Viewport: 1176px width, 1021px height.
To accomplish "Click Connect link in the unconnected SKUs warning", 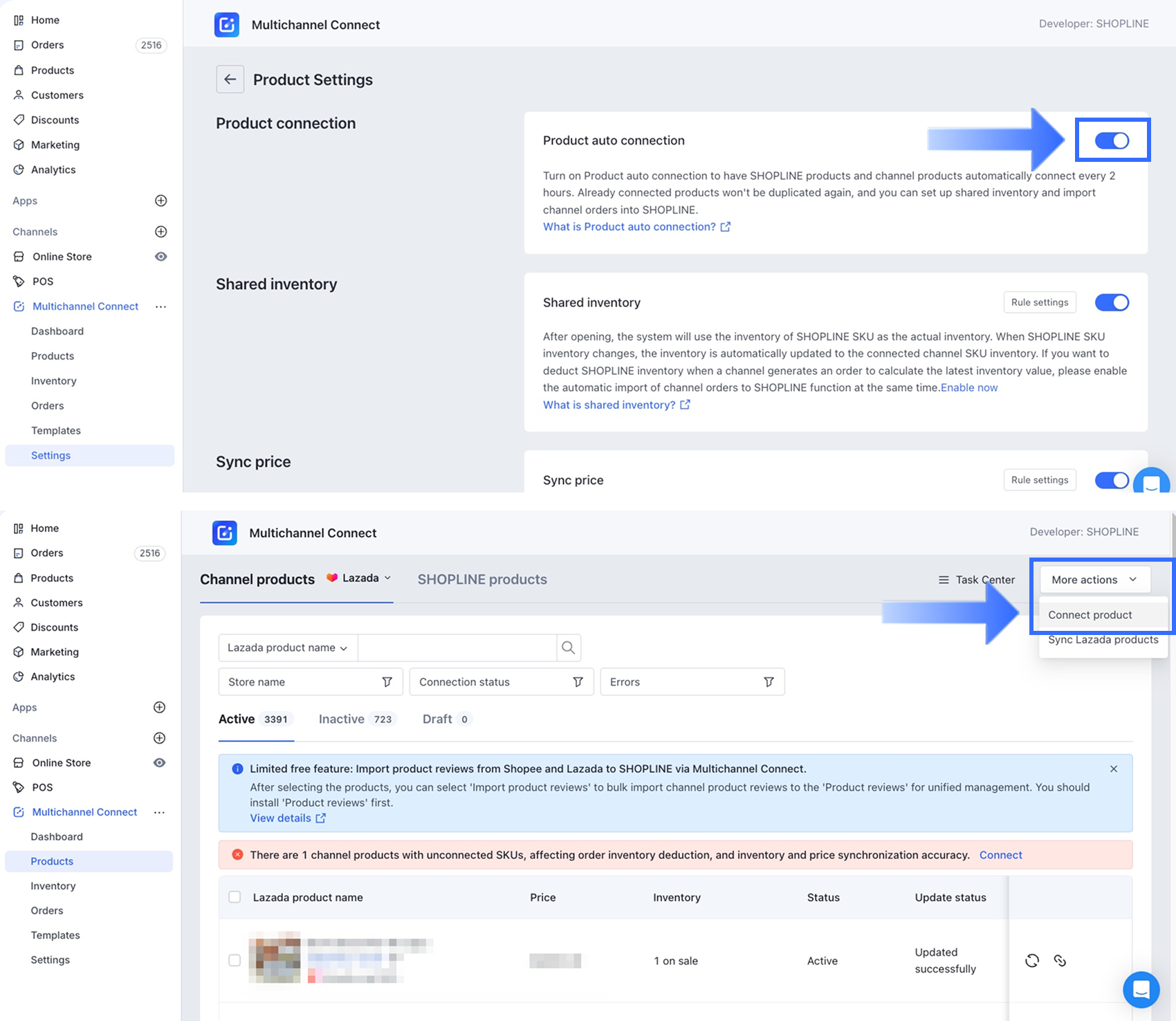I will pyautogui.click(x=1000, y=855).
